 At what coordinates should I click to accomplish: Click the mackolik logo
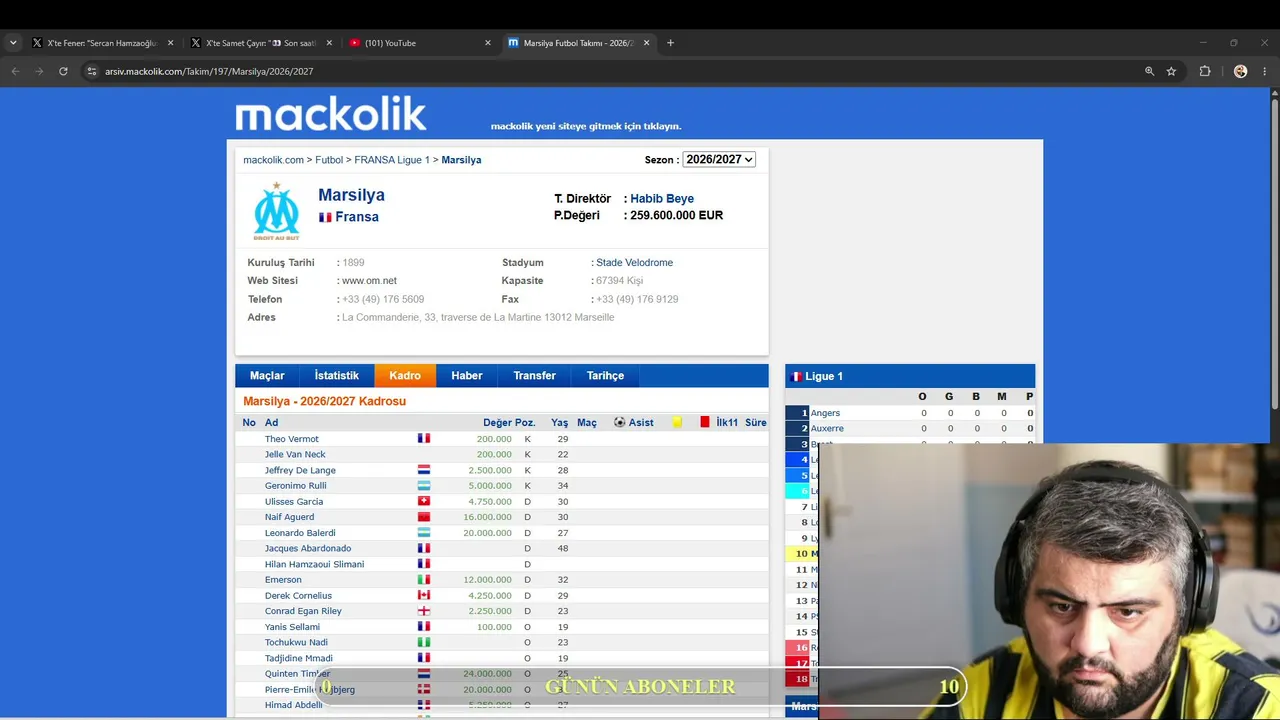tap(331, 114)
